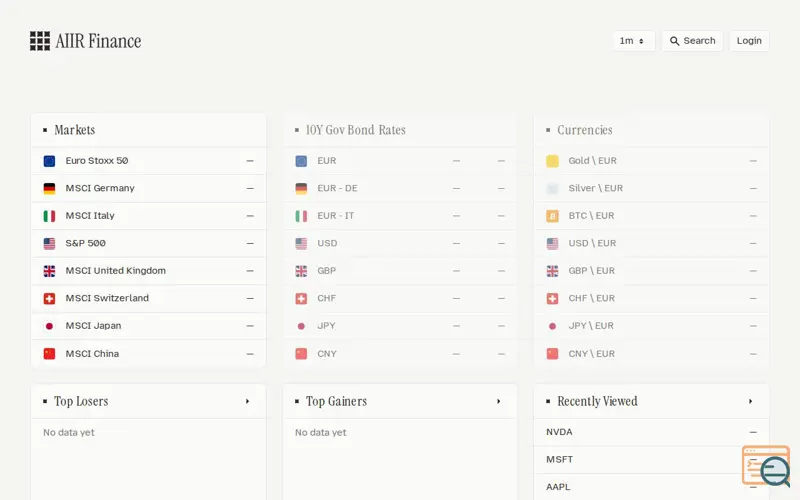Screen dimensions: 800x500
Task: Click the CNY bond rate flag icon
Action: pos(301,354)
